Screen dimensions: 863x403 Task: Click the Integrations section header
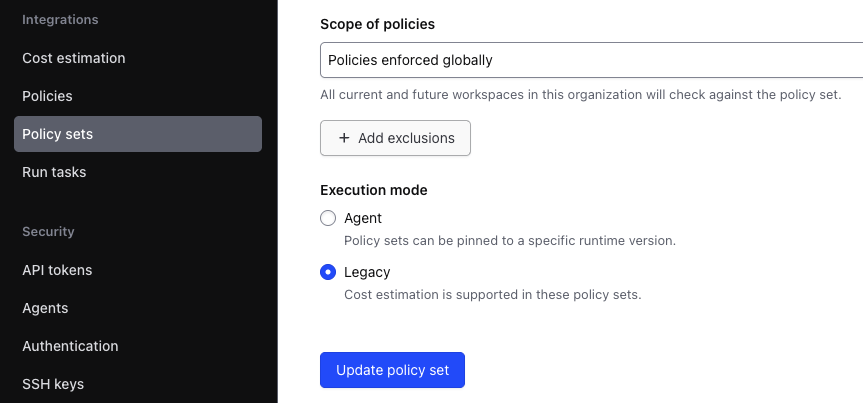(x=60, y=19)
